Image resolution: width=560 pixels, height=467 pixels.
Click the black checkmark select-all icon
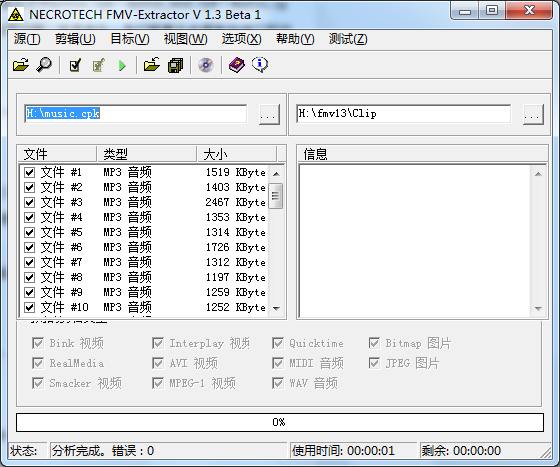[75, 65]
